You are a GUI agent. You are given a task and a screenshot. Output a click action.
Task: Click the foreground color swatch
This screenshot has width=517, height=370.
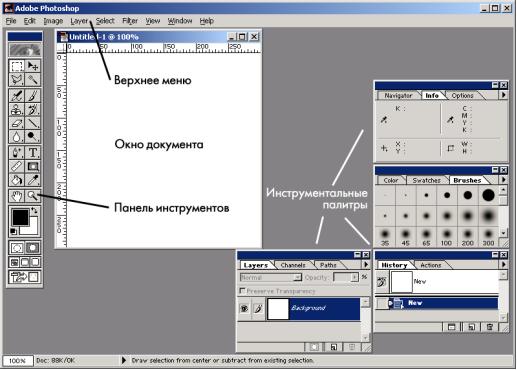click(x=20, y=217)
